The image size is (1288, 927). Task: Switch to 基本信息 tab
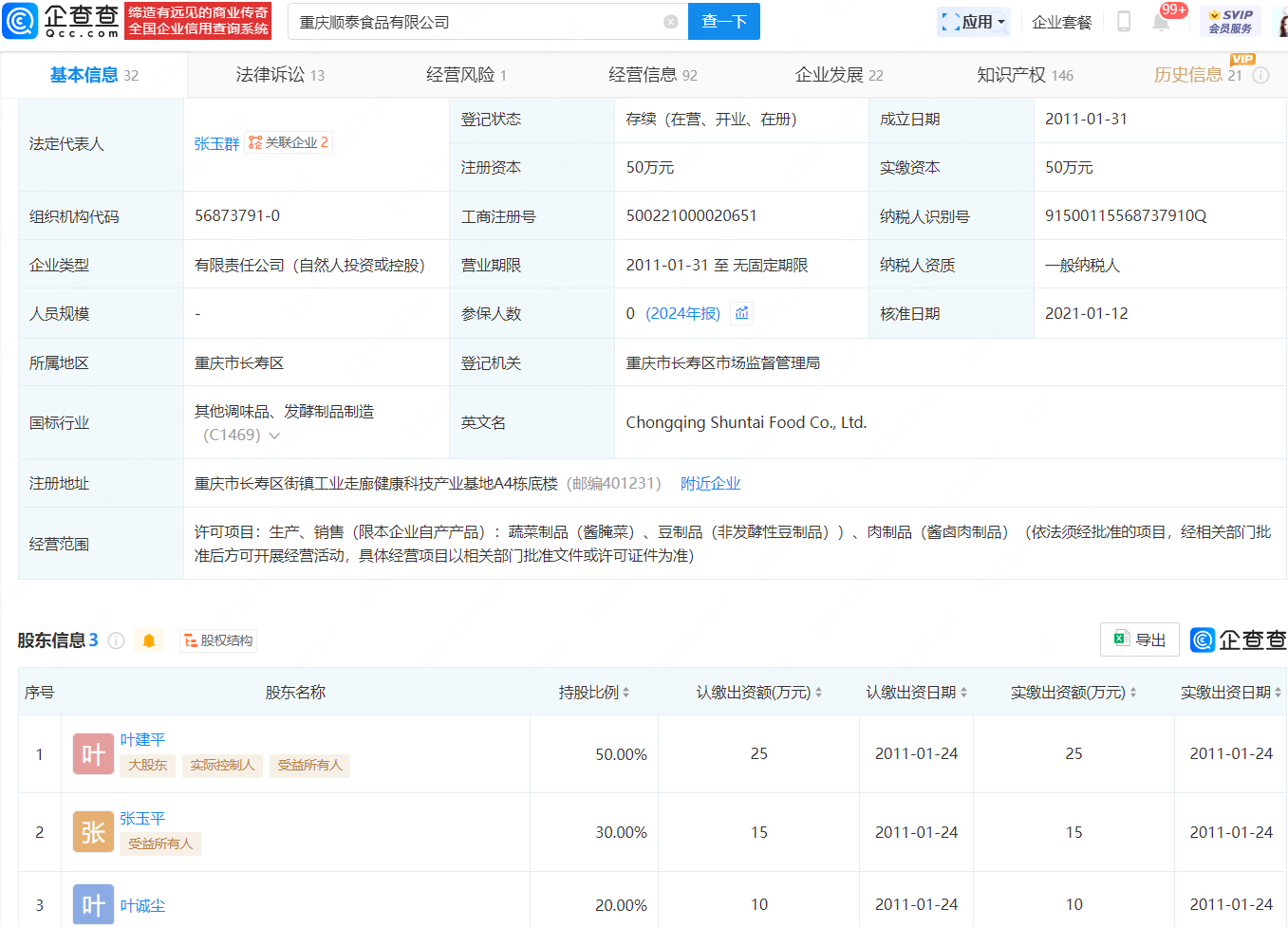94,75
